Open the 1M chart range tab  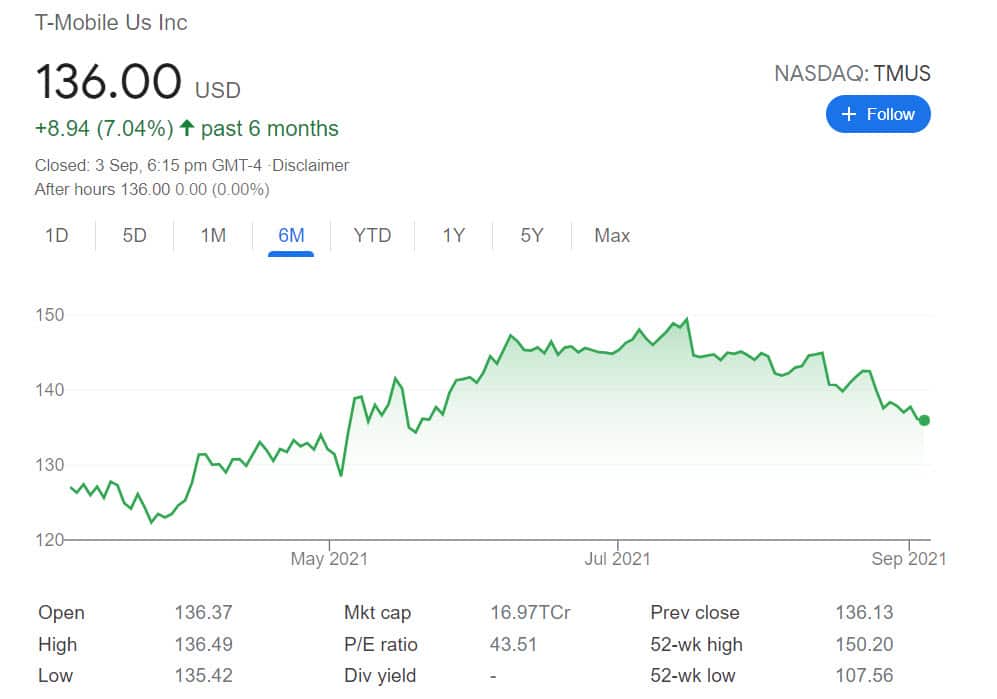(213, 236)
